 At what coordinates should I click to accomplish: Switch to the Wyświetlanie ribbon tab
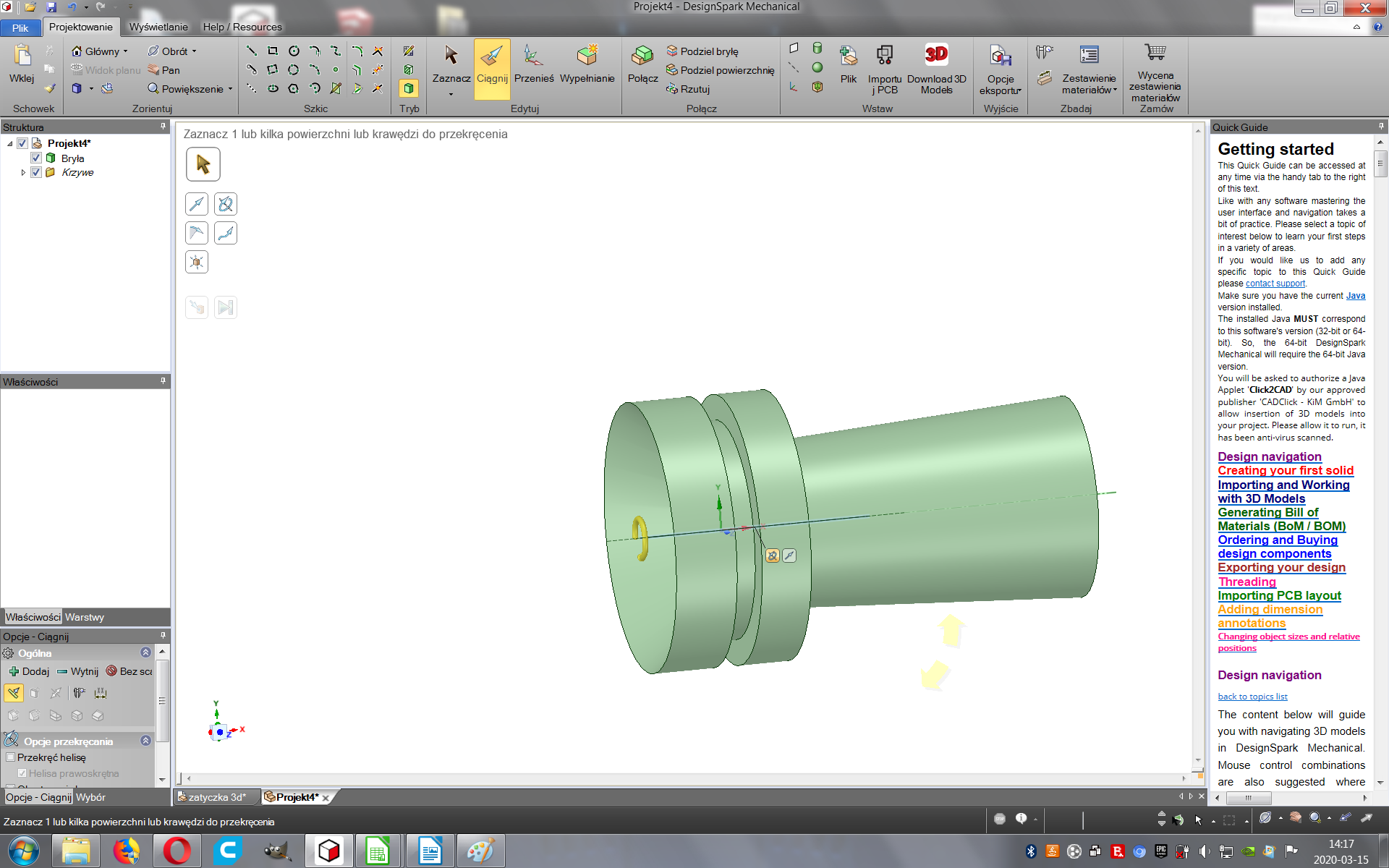tap(158, 27)
